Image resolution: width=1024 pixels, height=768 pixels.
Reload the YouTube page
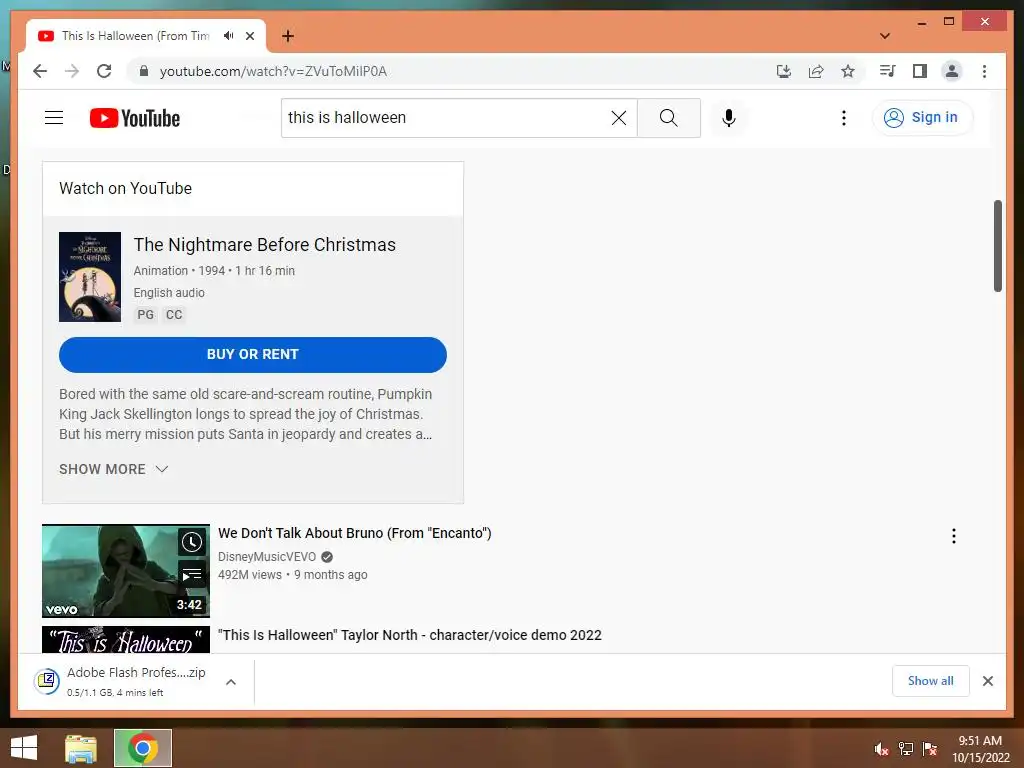pyautogui.click(x=104, y=71)
